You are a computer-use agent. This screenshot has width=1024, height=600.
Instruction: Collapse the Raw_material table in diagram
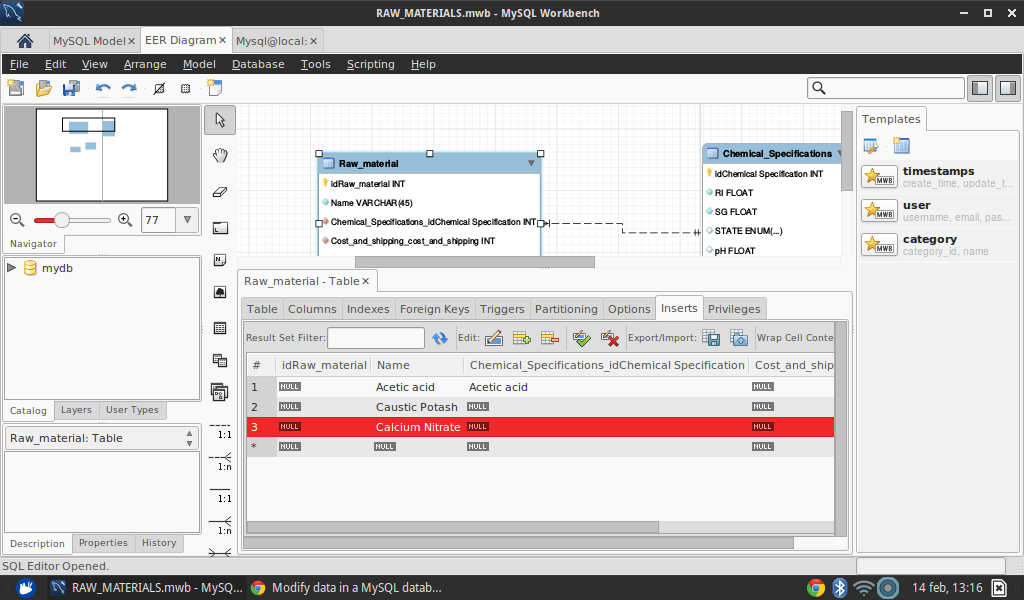click(531, 163)
